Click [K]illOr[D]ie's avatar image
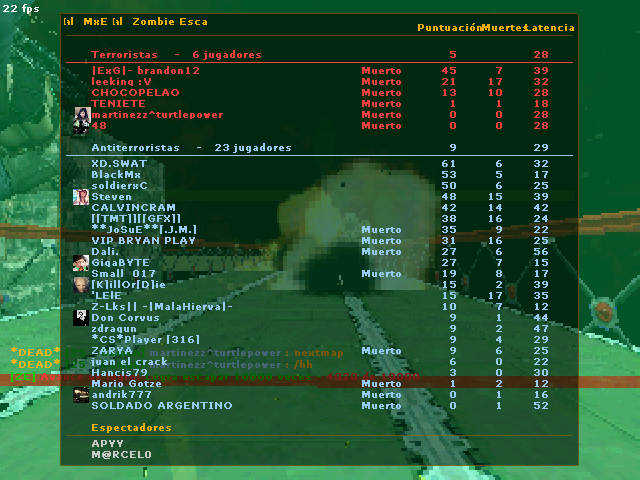The image size is (640, 480). click(81, 285)
